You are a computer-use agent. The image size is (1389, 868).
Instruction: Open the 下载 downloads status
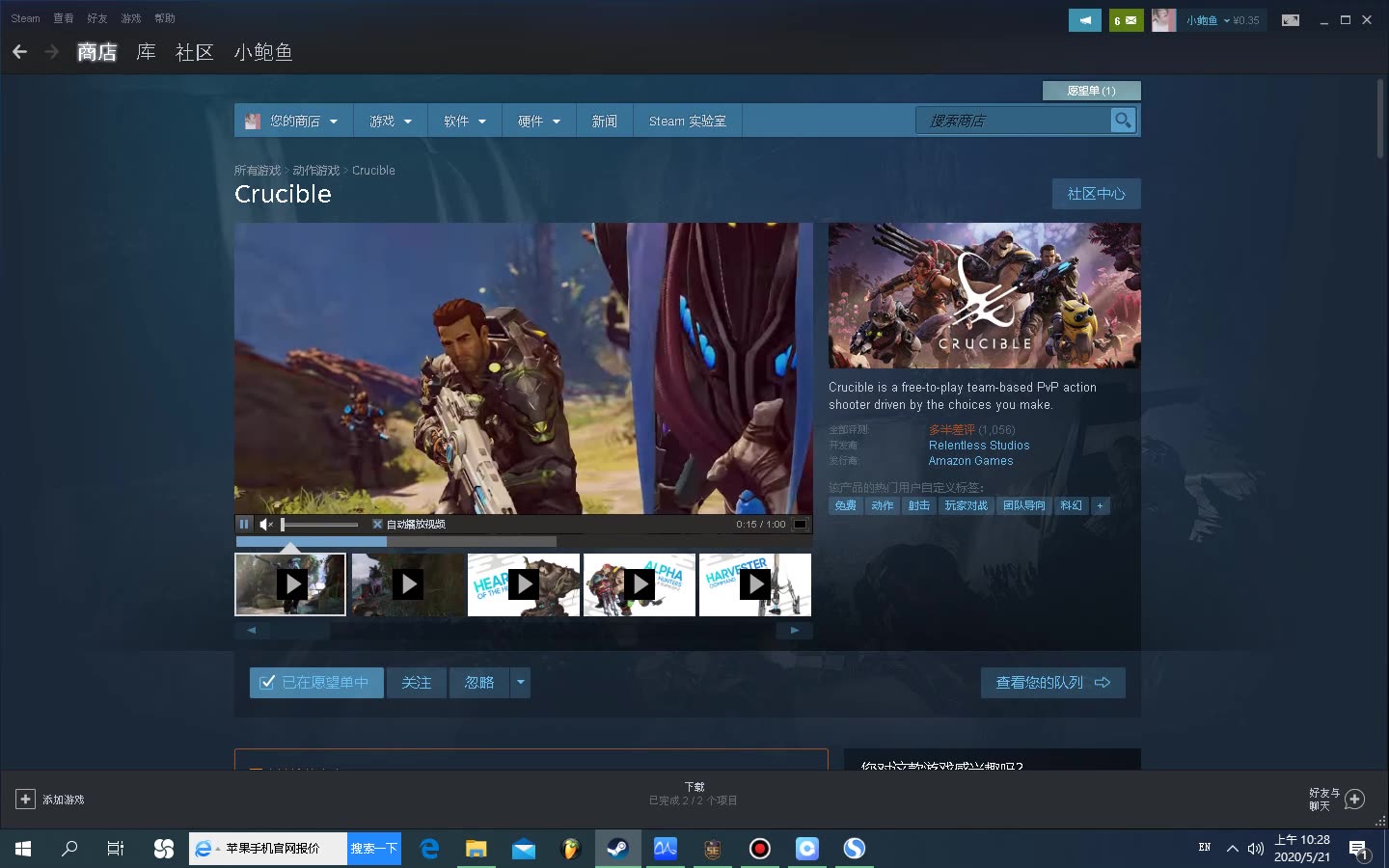[694, 794]
